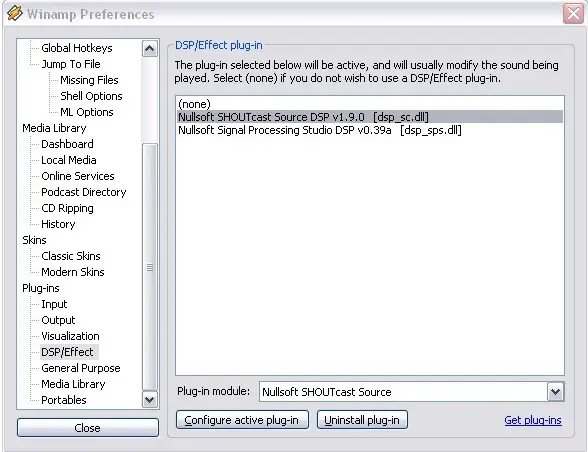The width and height of the screenshot is (588, 452).
Task: Click the Uninstall plug-in button
Action: point(362,420)
